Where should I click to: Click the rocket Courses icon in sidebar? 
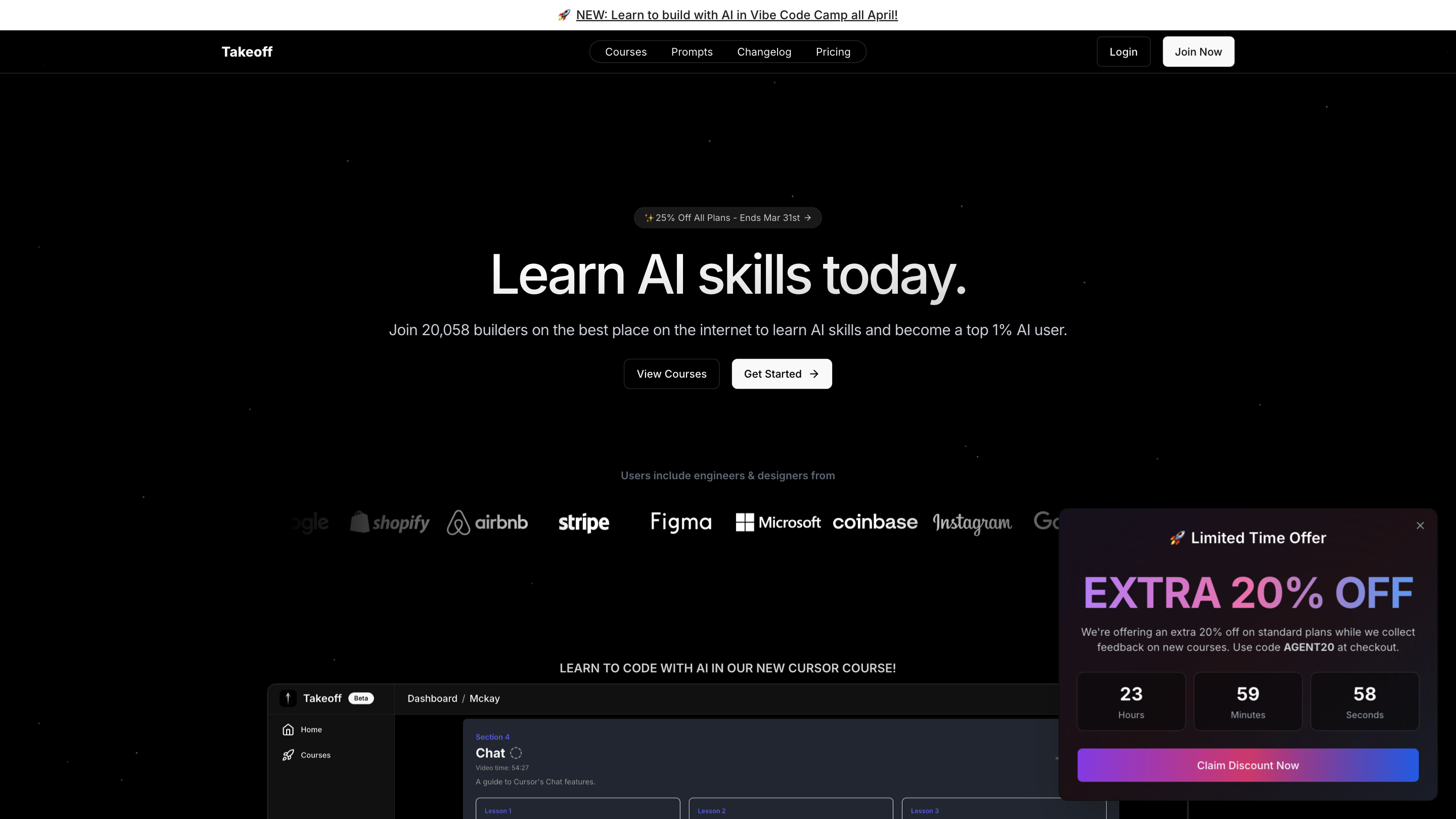[x=288, y=755]
